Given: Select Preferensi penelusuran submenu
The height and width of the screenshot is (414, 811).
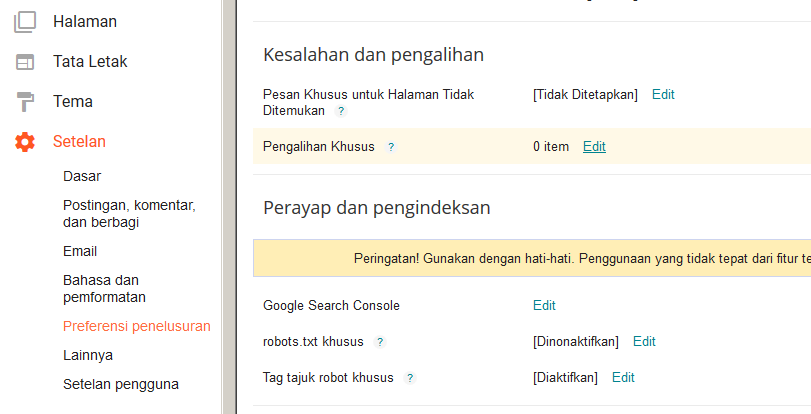Looking at the screenshot, I should point(137,327).
